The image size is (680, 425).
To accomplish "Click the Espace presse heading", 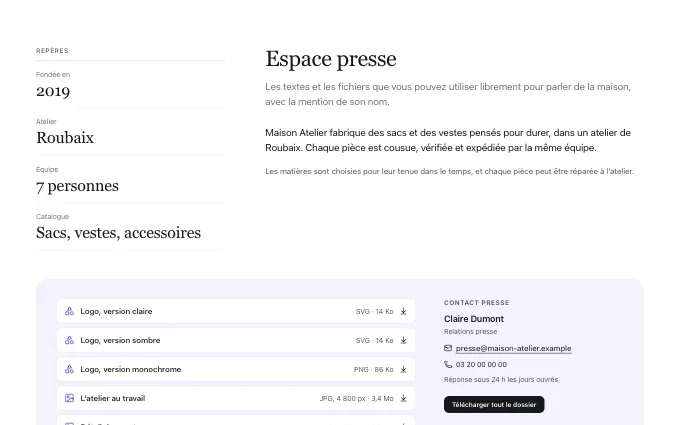I will click(x=331, y=59).
